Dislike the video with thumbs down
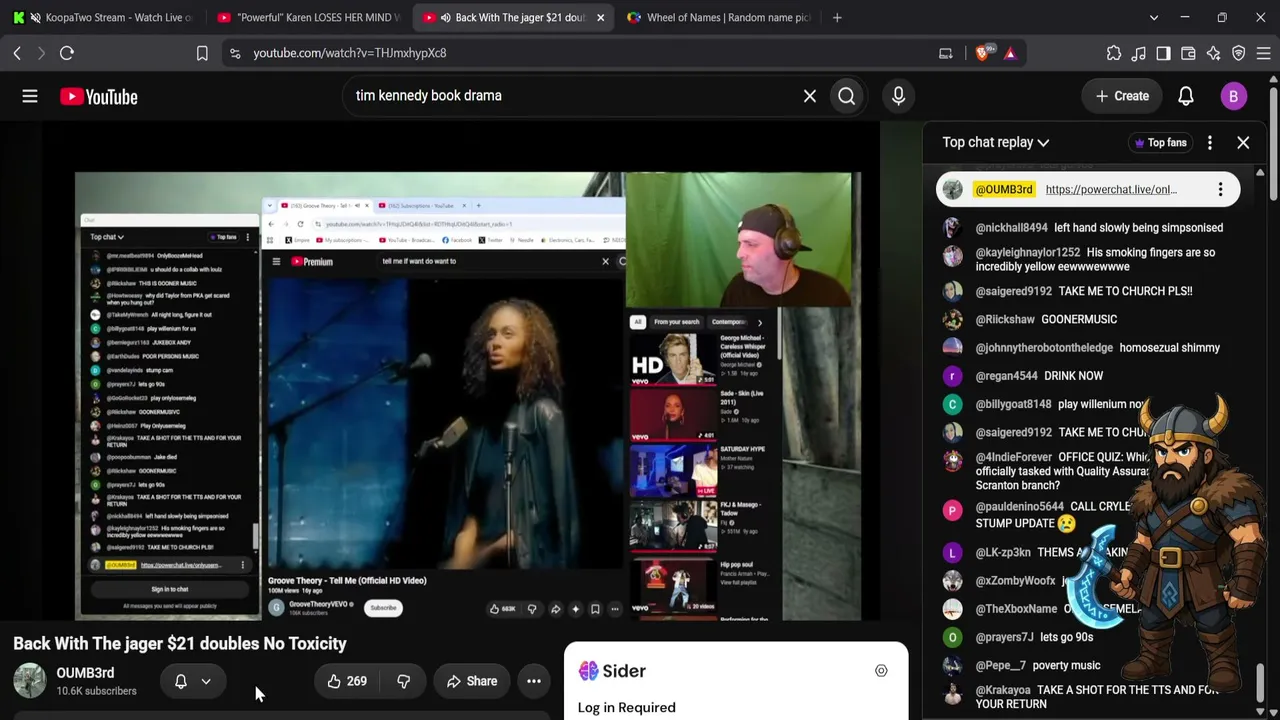 click(x=403, y=681)
